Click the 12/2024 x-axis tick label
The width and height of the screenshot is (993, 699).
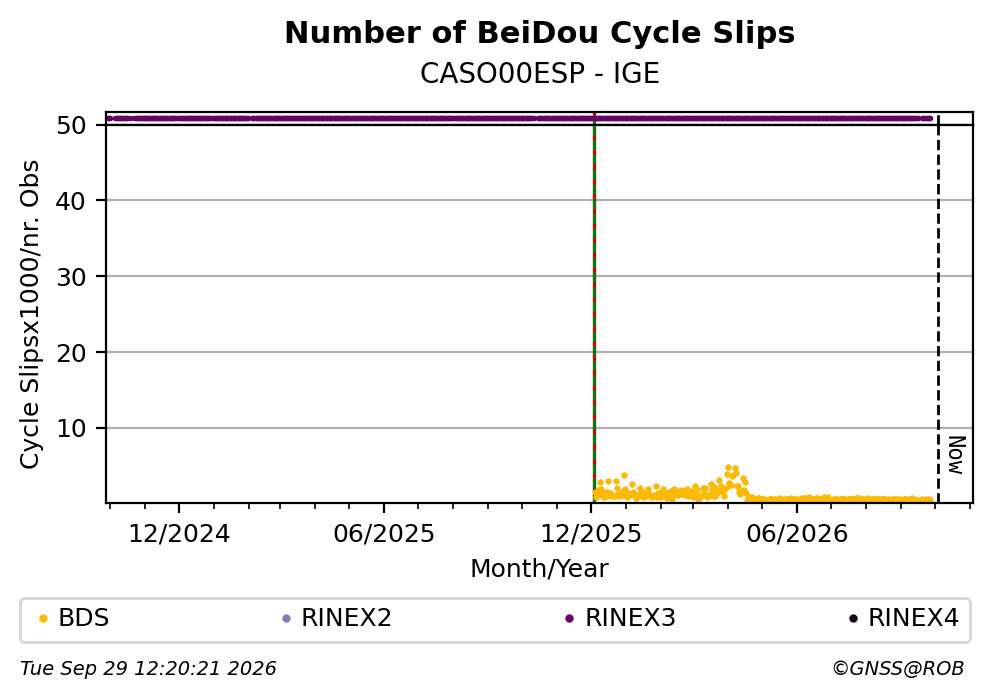179,534
